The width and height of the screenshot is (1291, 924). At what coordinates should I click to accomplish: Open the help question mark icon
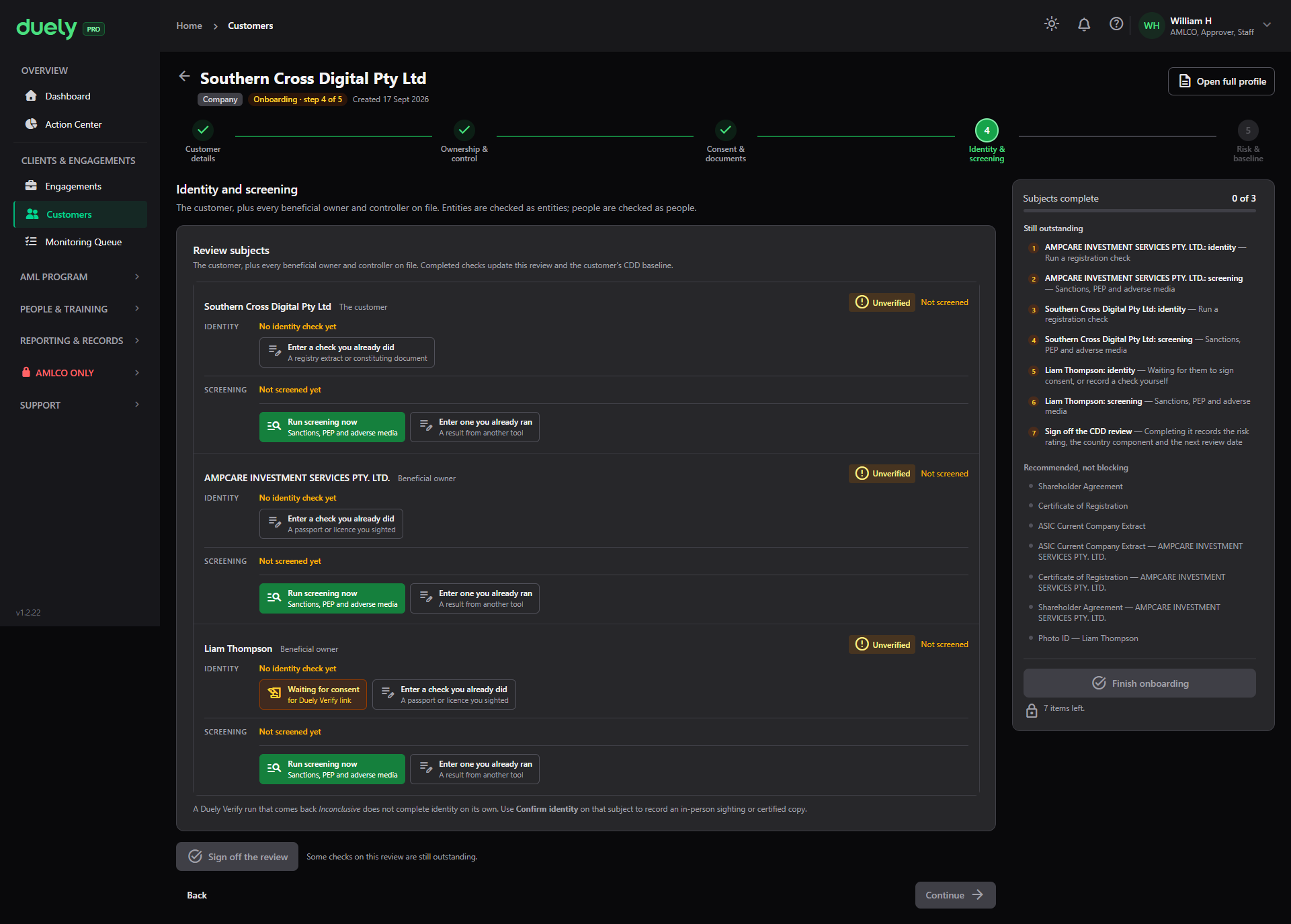point(1116,24)
